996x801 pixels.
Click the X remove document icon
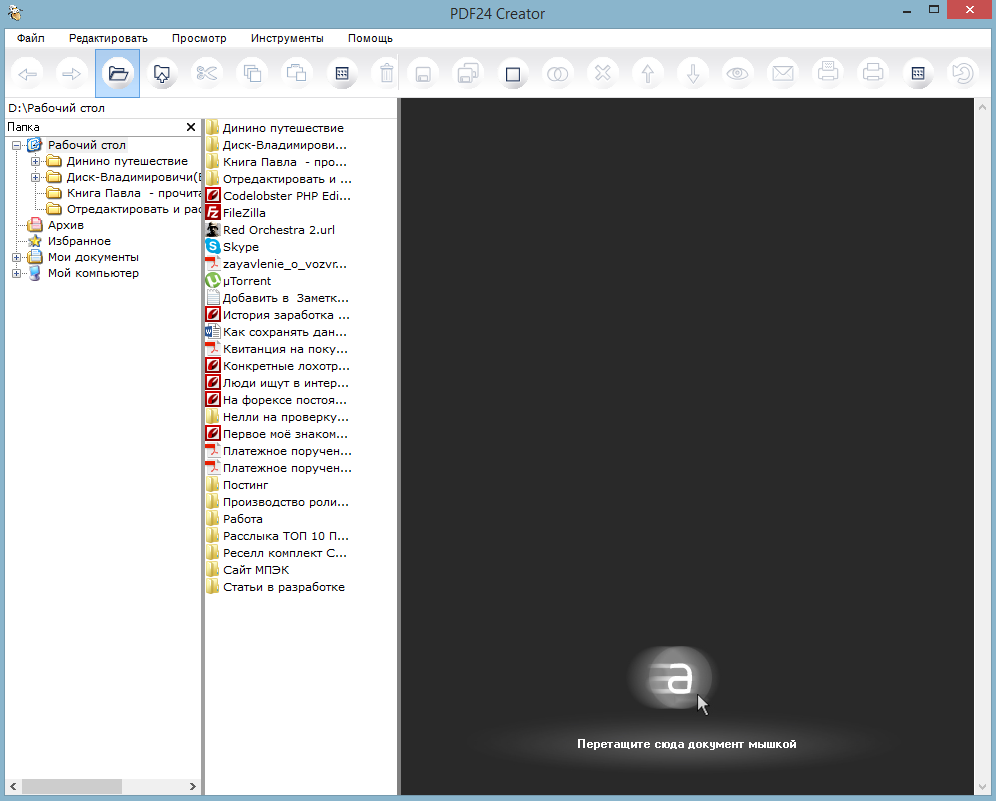[603, 74]
